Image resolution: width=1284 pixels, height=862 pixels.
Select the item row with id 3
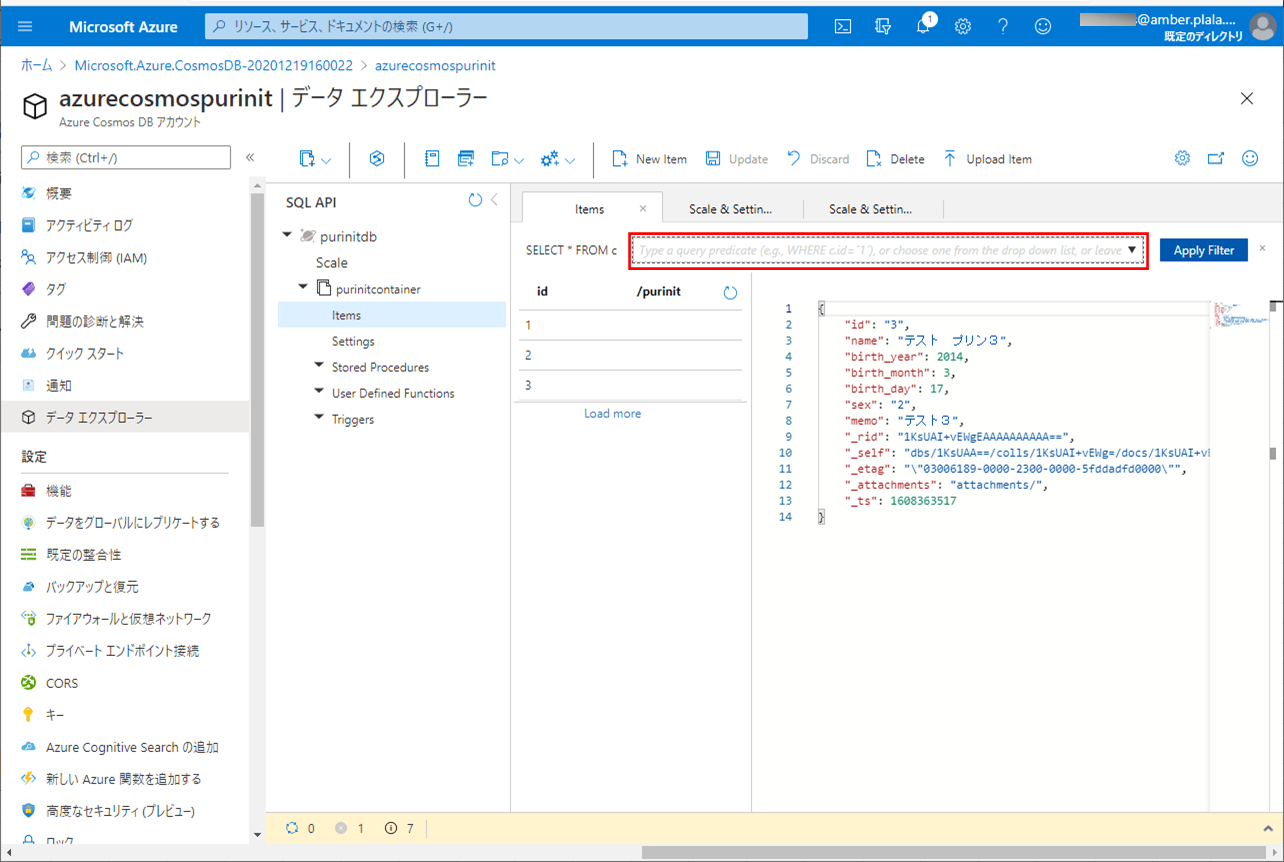630,385
